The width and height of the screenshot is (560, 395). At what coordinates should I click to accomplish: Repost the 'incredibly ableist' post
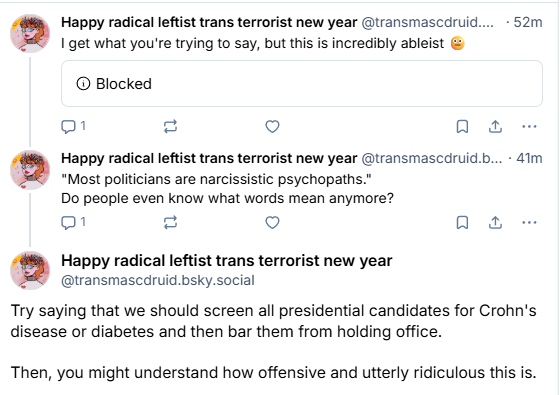pos(170,126)
